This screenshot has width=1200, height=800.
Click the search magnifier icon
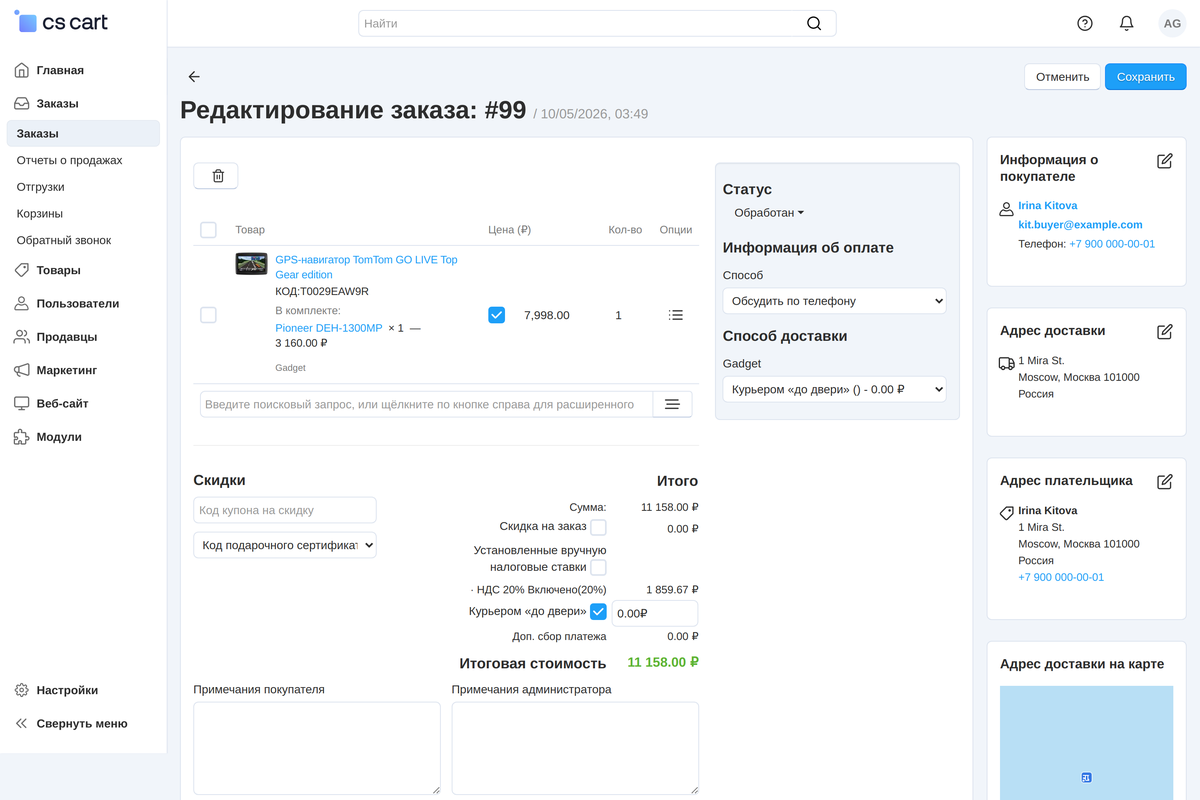pyautogui.click(x=814, y=23)
